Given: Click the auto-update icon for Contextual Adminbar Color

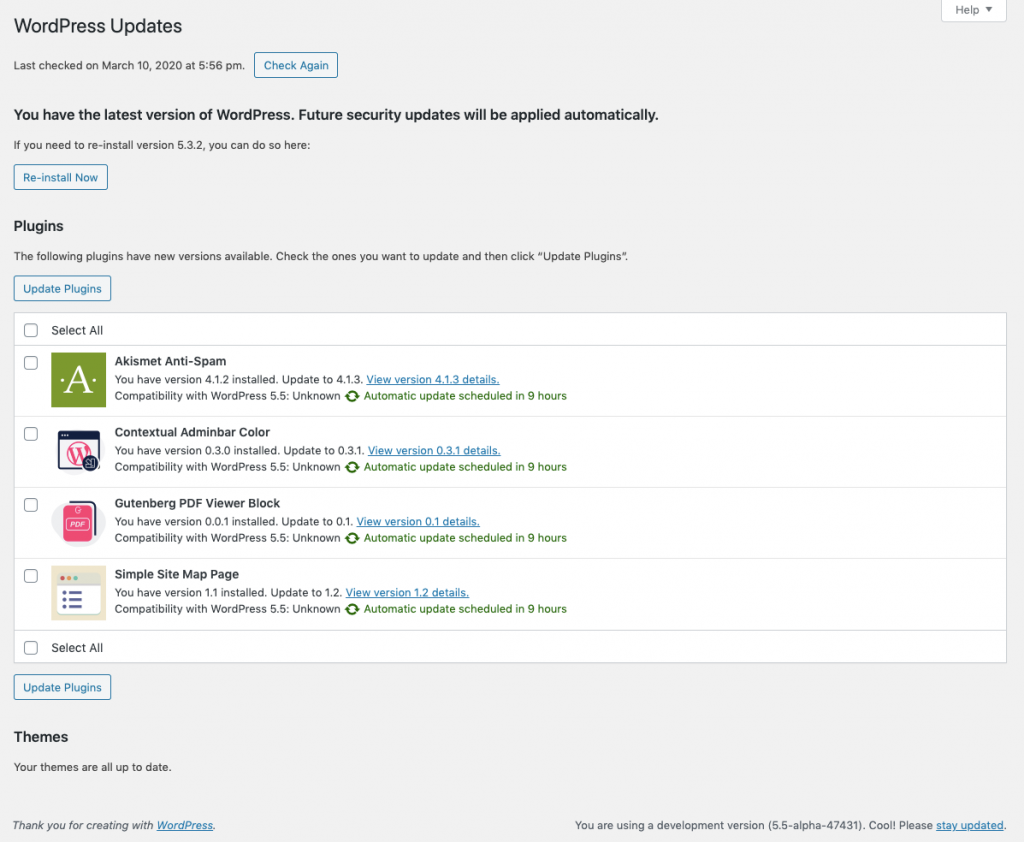Looking at the screenshot, I should (352, 468).
